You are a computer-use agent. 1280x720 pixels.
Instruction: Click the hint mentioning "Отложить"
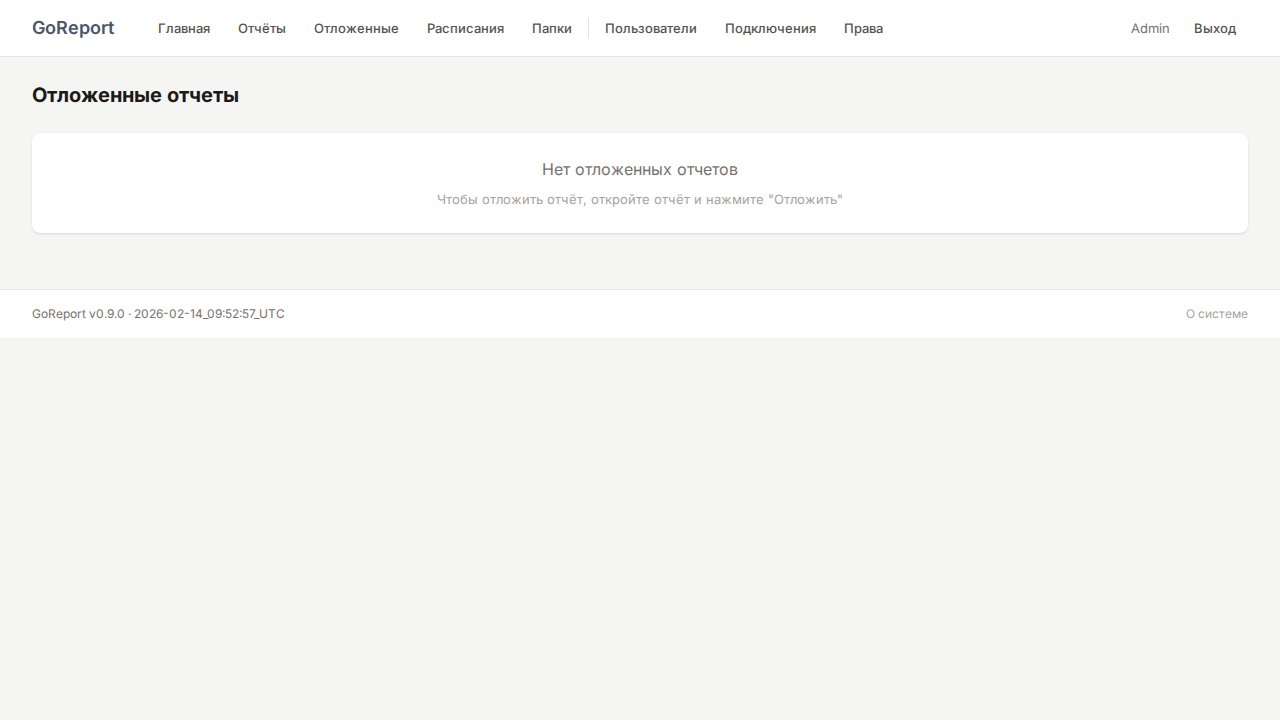tap(640, 199)
